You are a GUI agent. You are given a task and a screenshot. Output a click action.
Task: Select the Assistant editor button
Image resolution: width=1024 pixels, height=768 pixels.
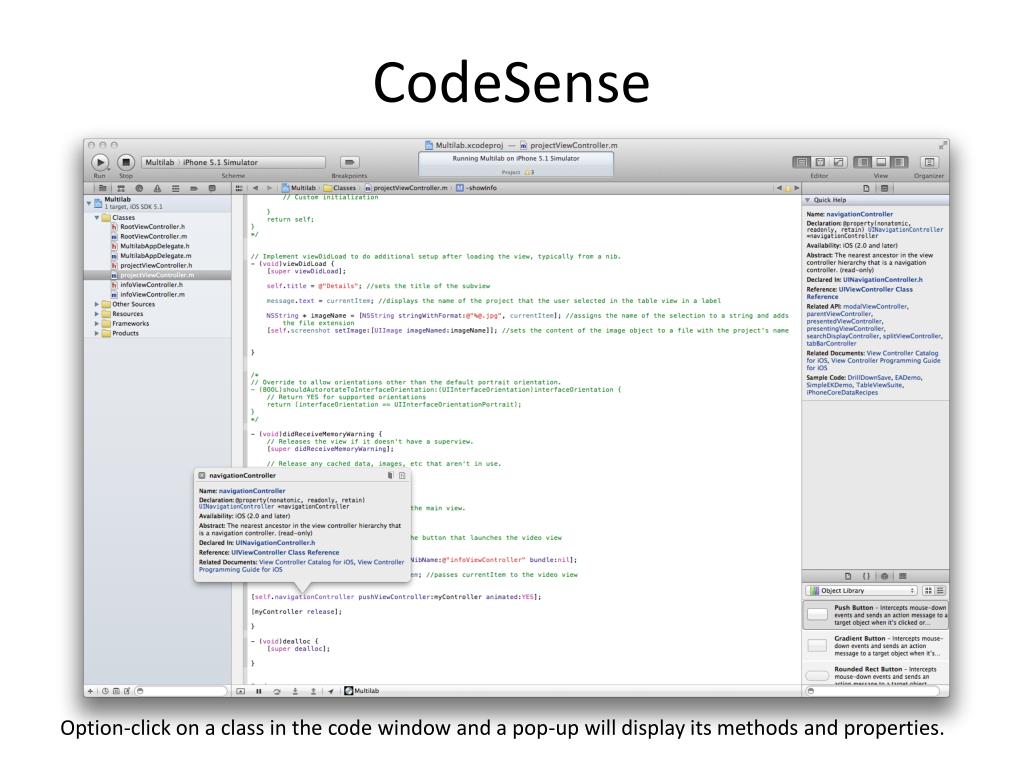pos(820,162)
